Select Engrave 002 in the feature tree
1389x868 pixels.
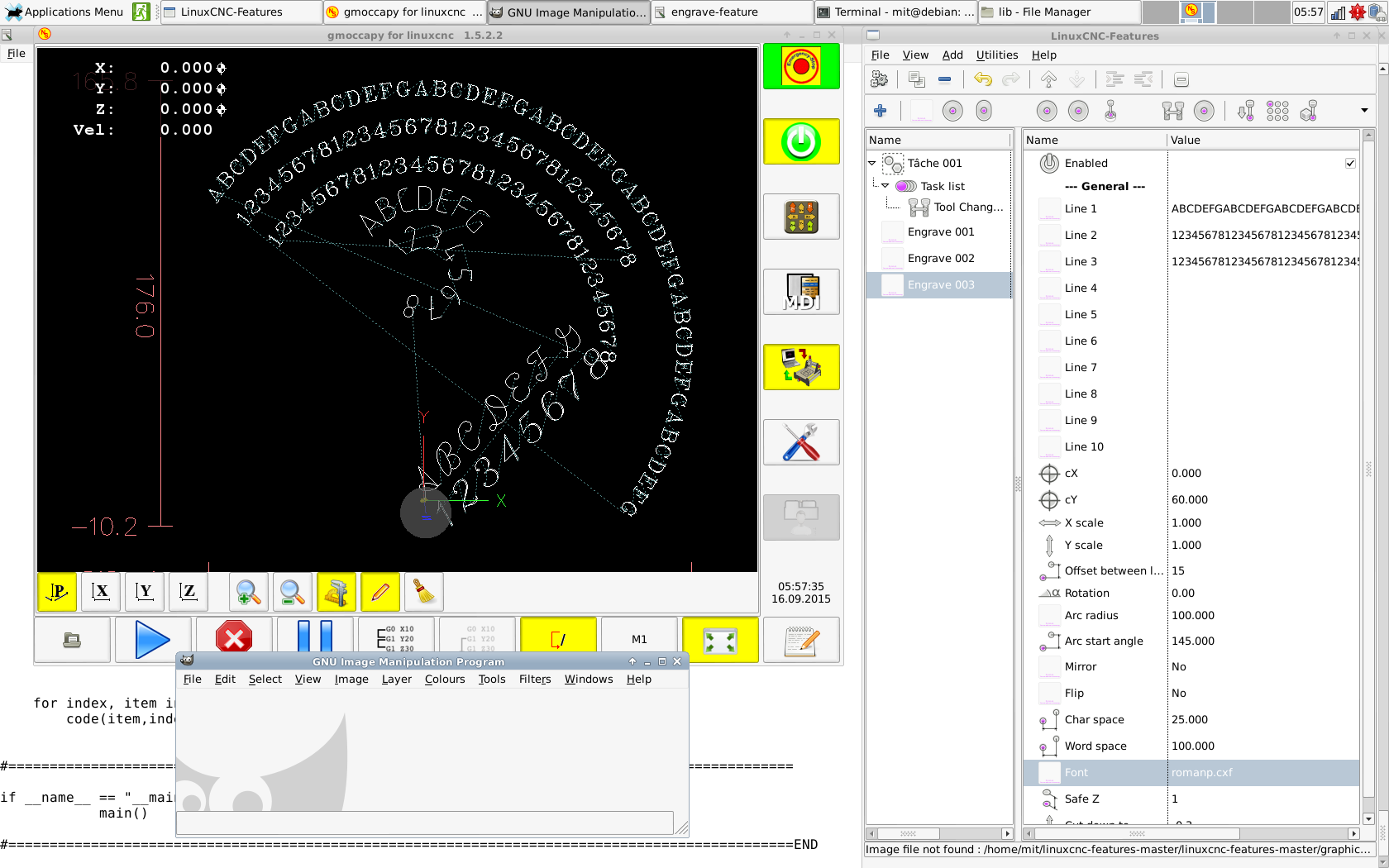point(941,259)
